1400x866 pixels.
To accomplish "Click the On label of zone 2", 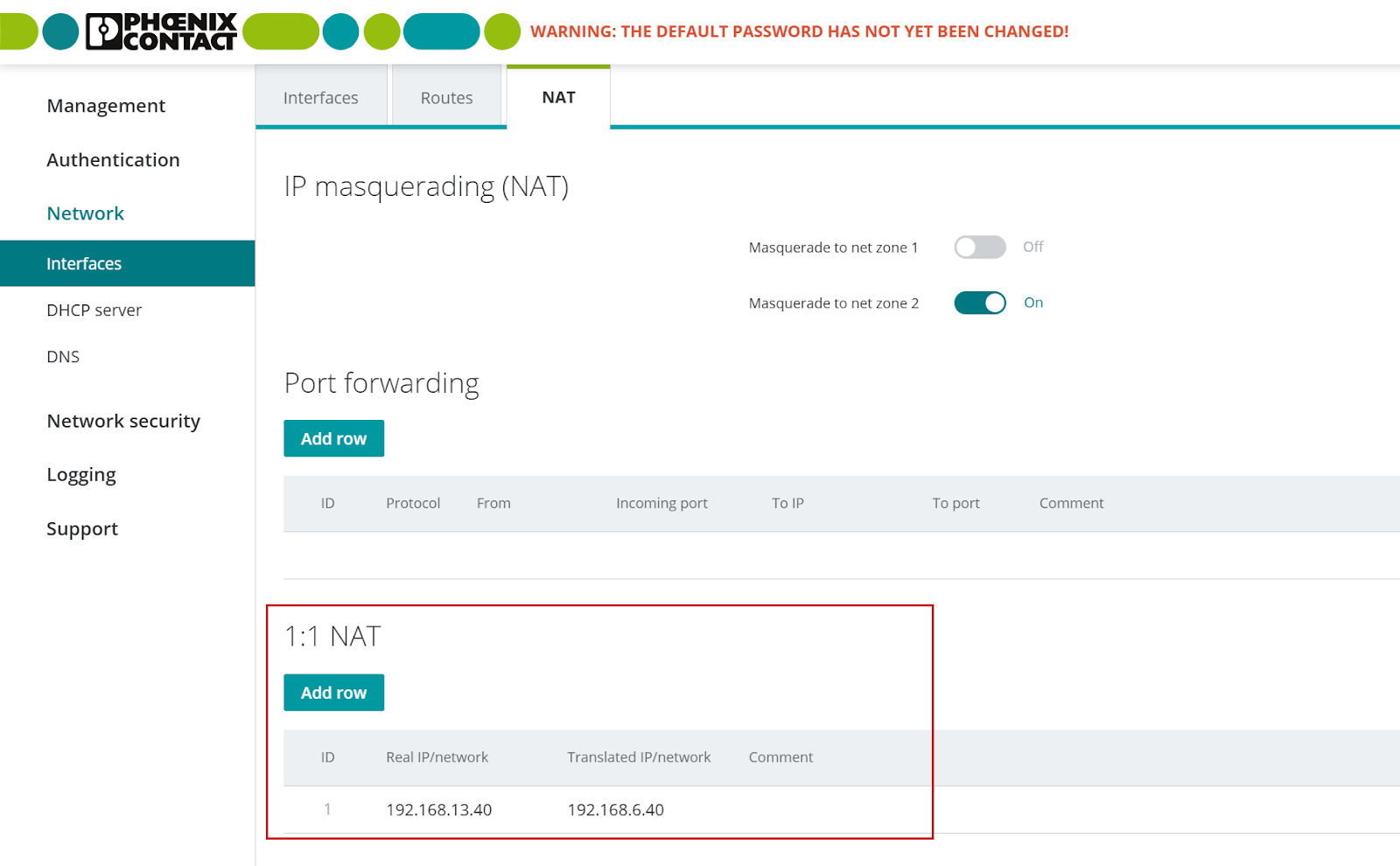I will pos(1033,303).
